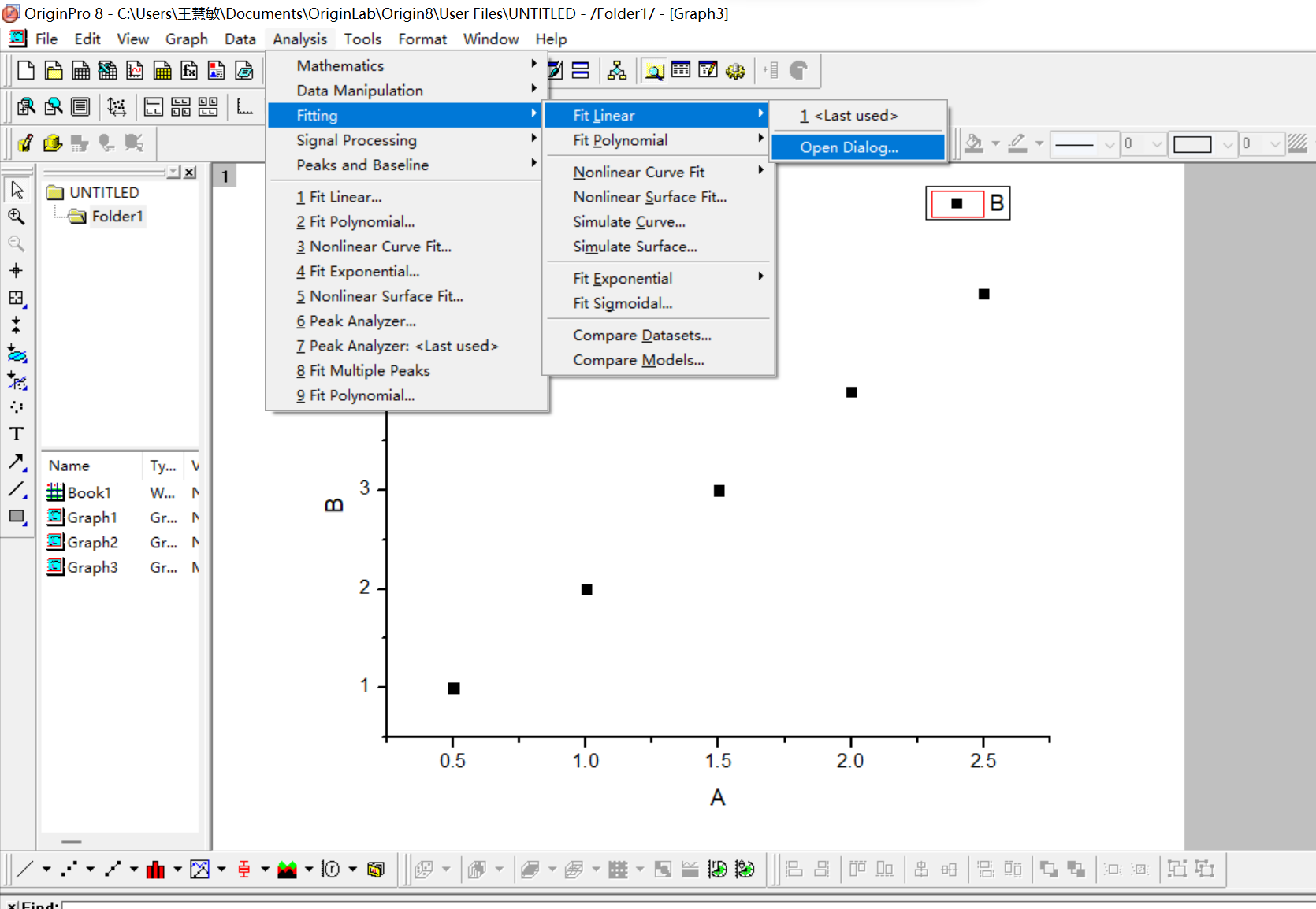Open the fill color dropdown arrow

pyautogui.click(x=995, y=144)
